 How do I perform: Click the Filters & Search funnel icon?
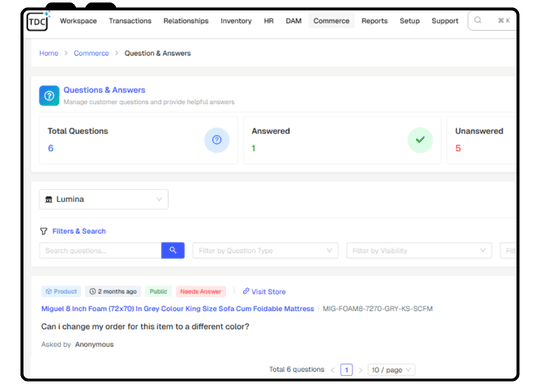(x=43, y=231)
